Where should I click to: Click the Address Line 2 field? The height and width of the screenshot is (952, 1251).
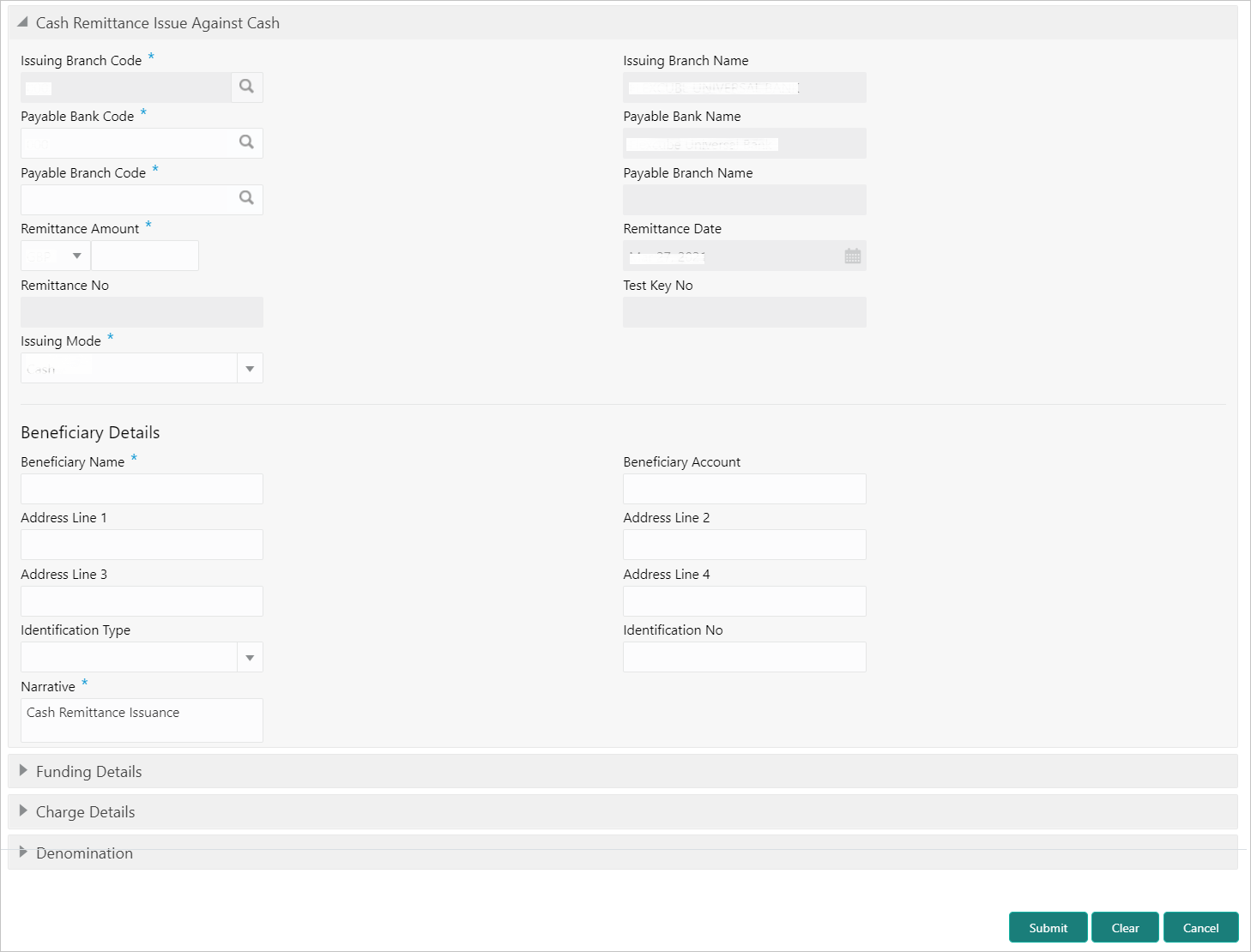coord(745,545)
